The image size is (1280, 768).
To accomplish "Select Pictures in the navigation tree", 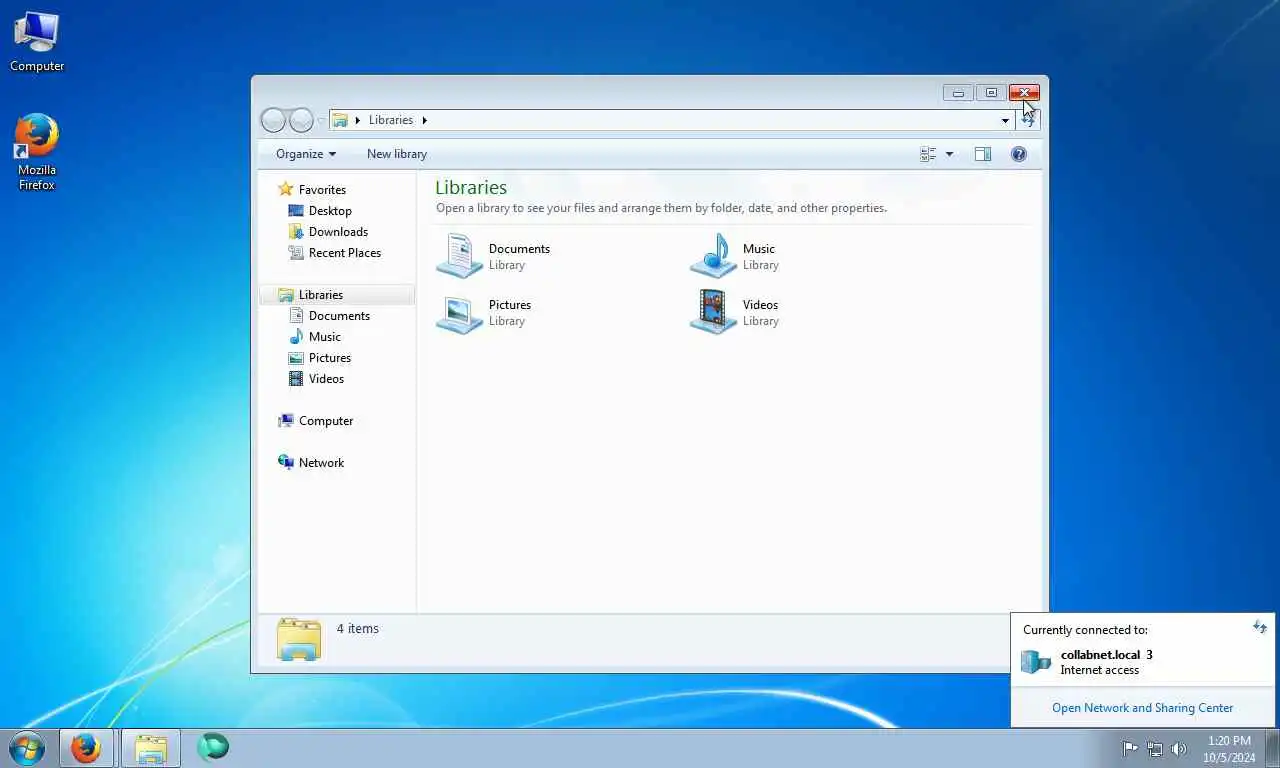I will pos(330,358).
